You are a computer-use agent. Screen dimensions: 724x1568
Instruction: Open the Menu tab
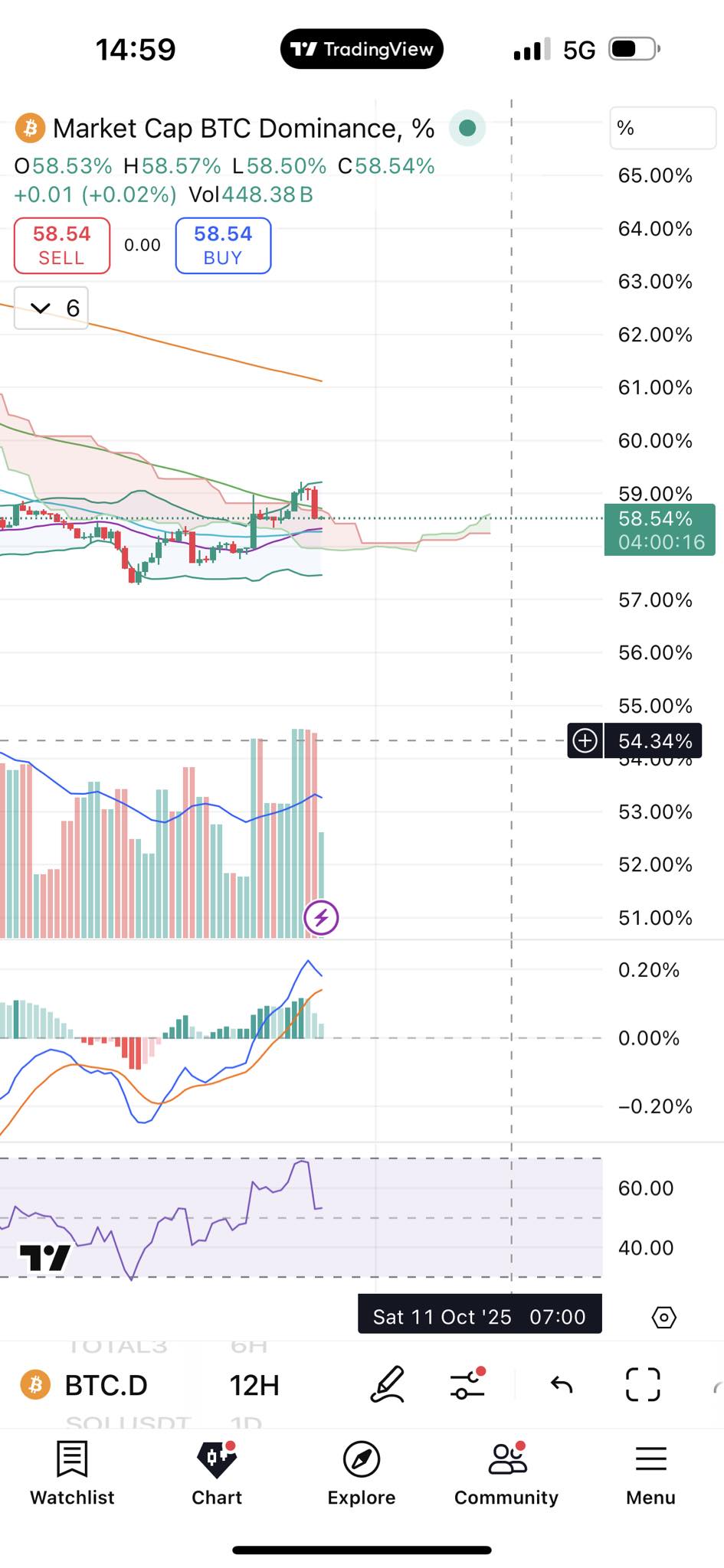tap(650, 1473)
